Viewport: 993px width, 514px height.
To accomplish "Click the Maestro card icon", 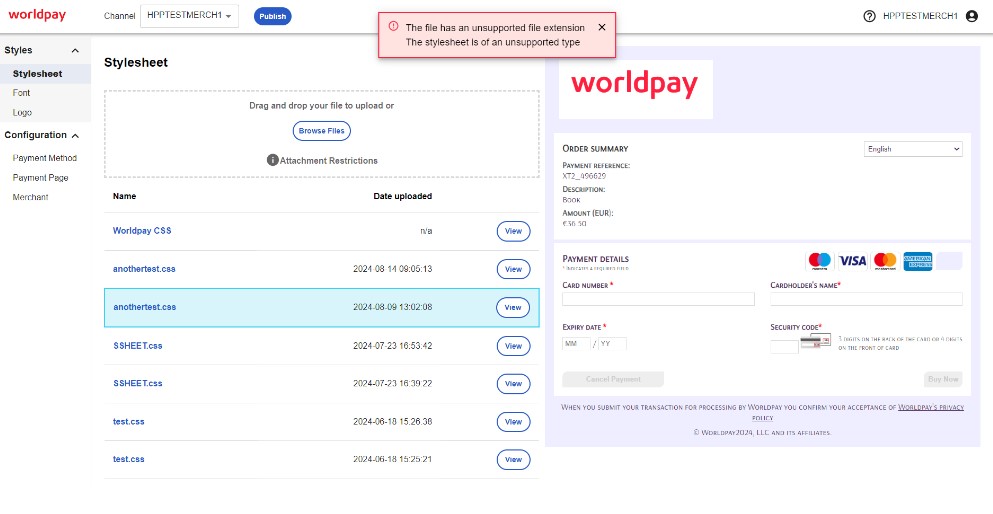I will [x=819, y=261].
